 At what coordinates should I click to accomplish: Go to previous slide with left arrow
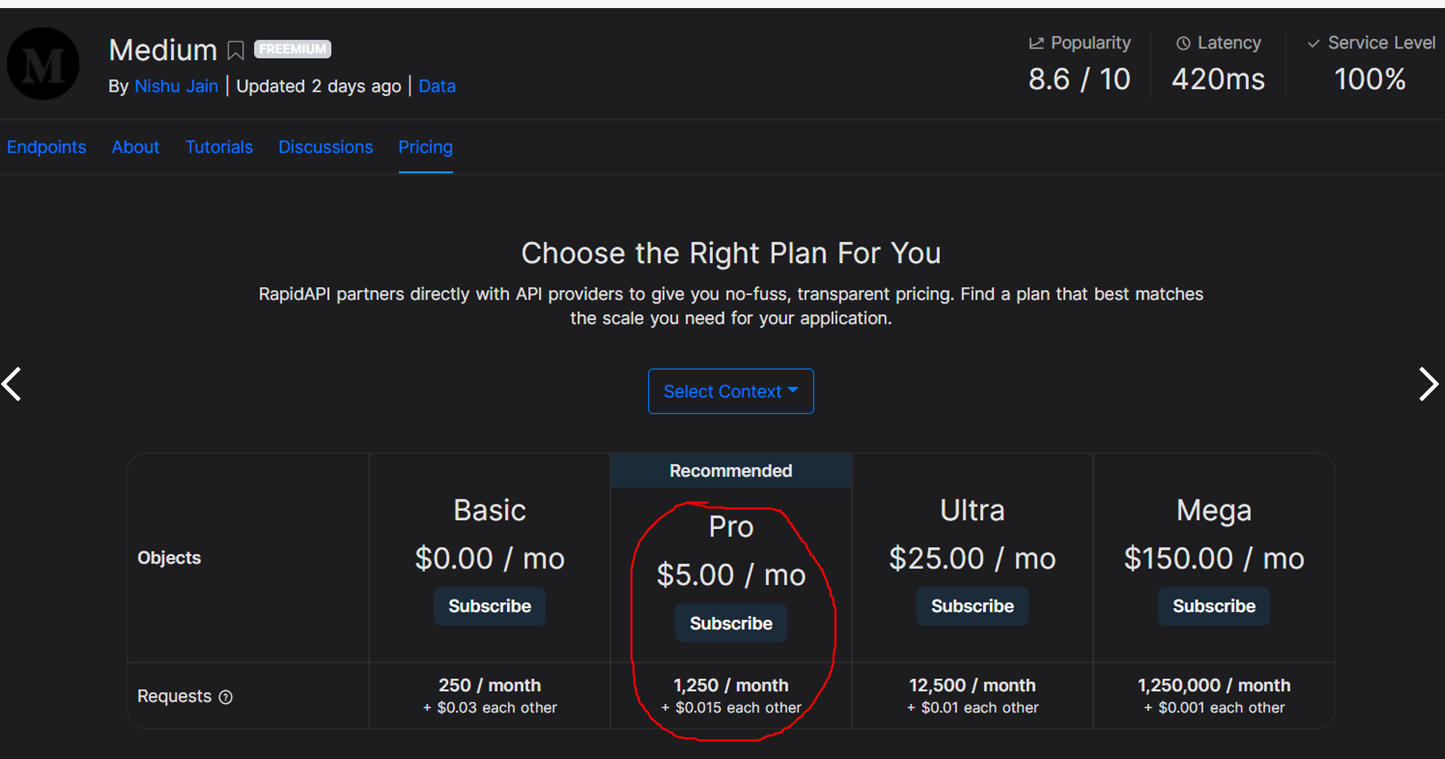pos(12,384)
